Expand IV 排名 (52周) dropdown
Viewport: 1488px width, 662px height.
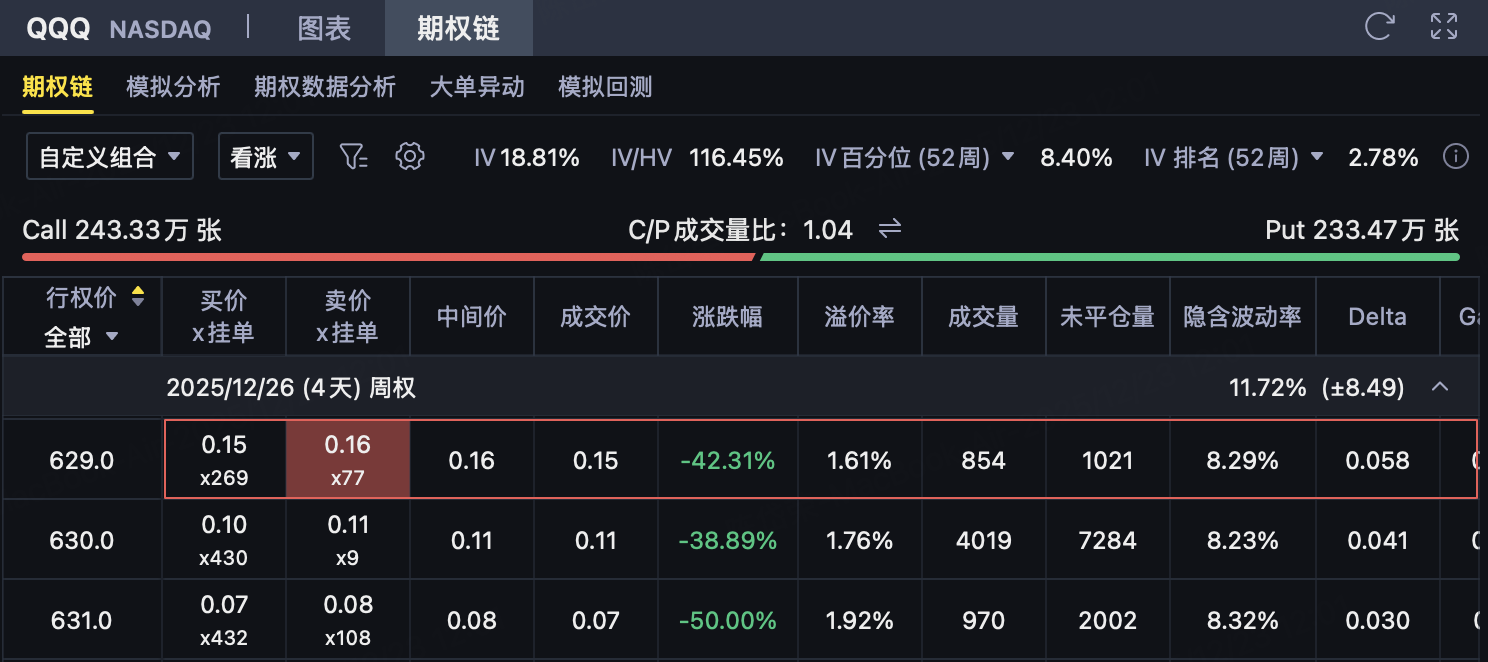(x=1317, y=157)
